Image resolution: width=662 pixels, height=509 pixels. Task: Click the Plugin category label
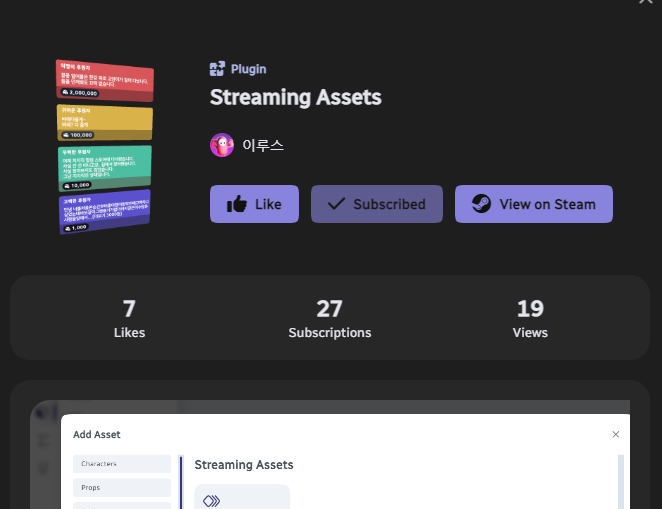248,69
